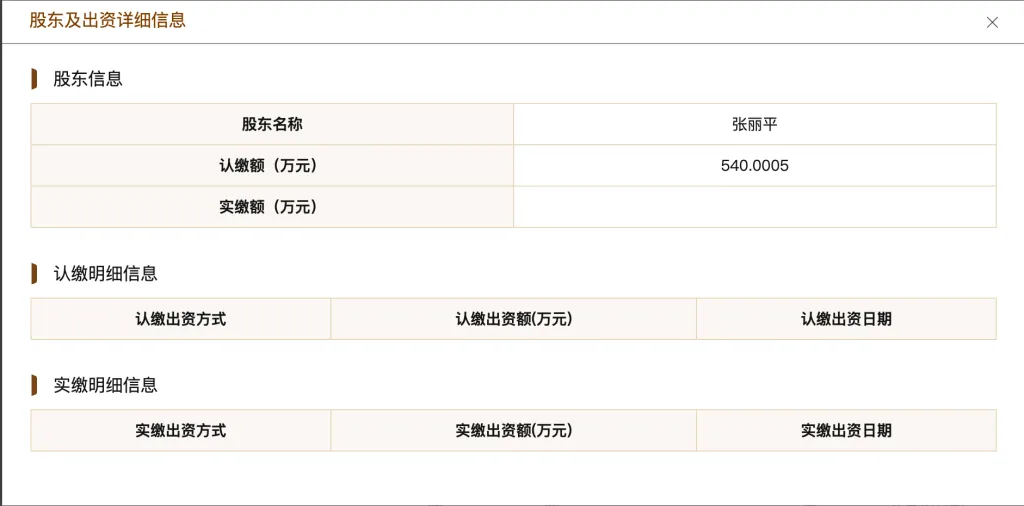
Task: Click the 认缴出资日期 column header
Action: coord(846,319)
